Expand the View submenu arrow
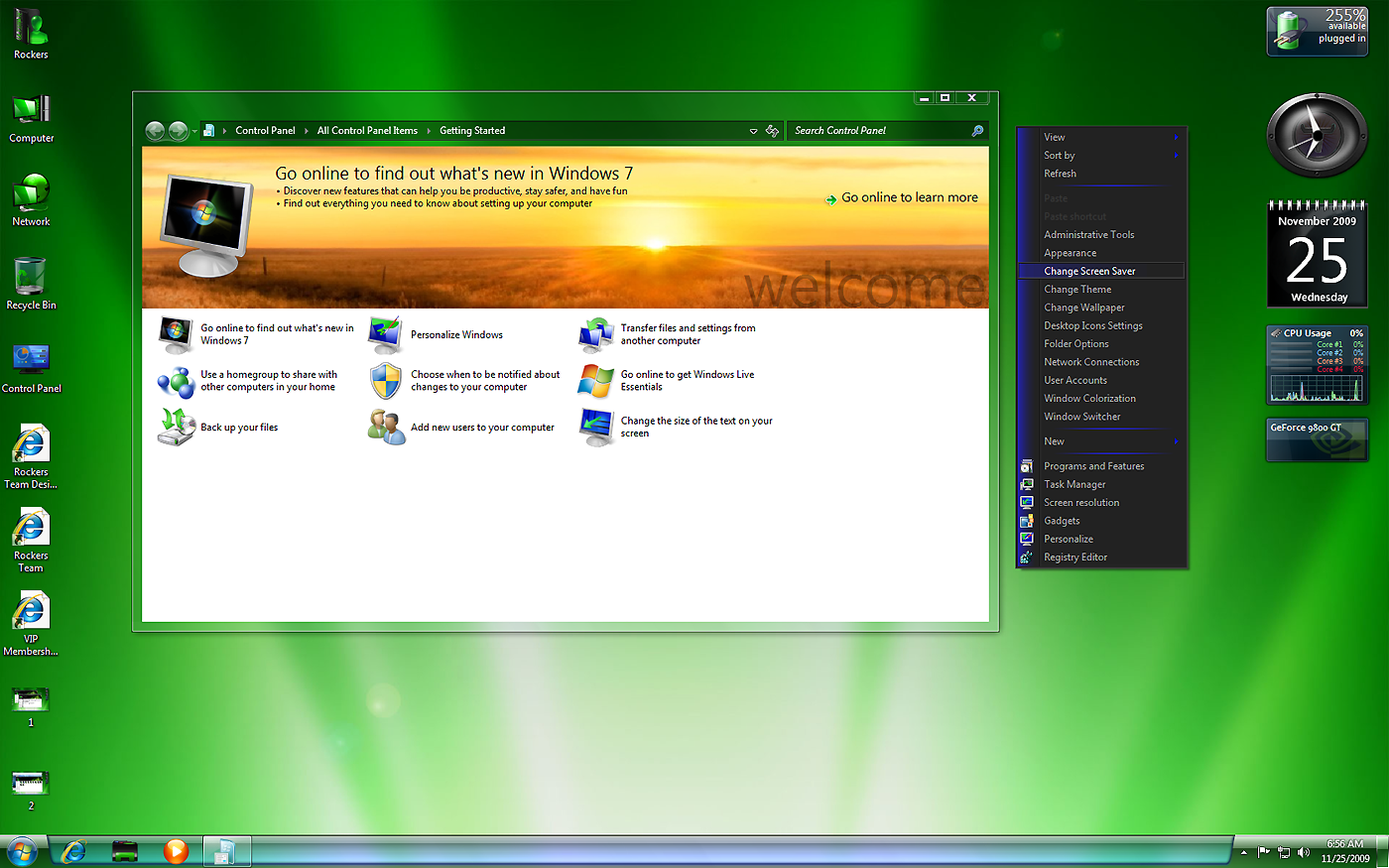The height and width of the screenshot is (868, 1389). pos(1176,137)
